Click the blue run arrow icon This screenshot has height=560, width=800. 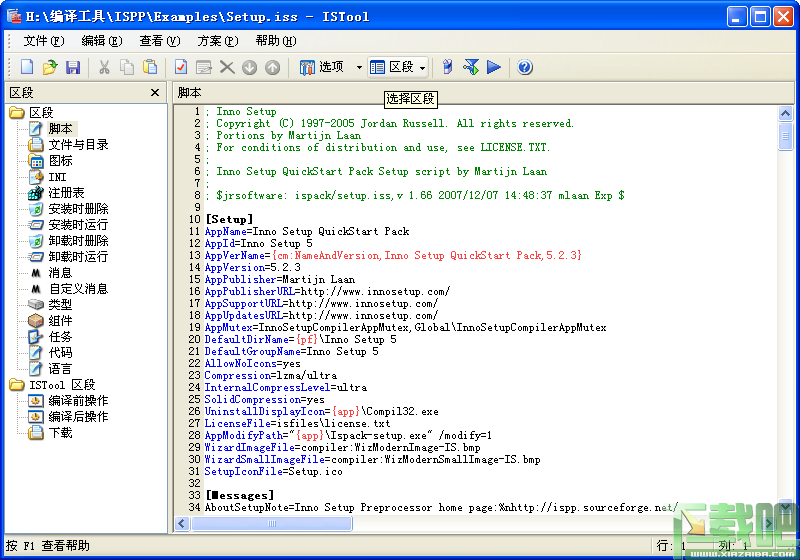pyautogui.click(x=494, y=67)
